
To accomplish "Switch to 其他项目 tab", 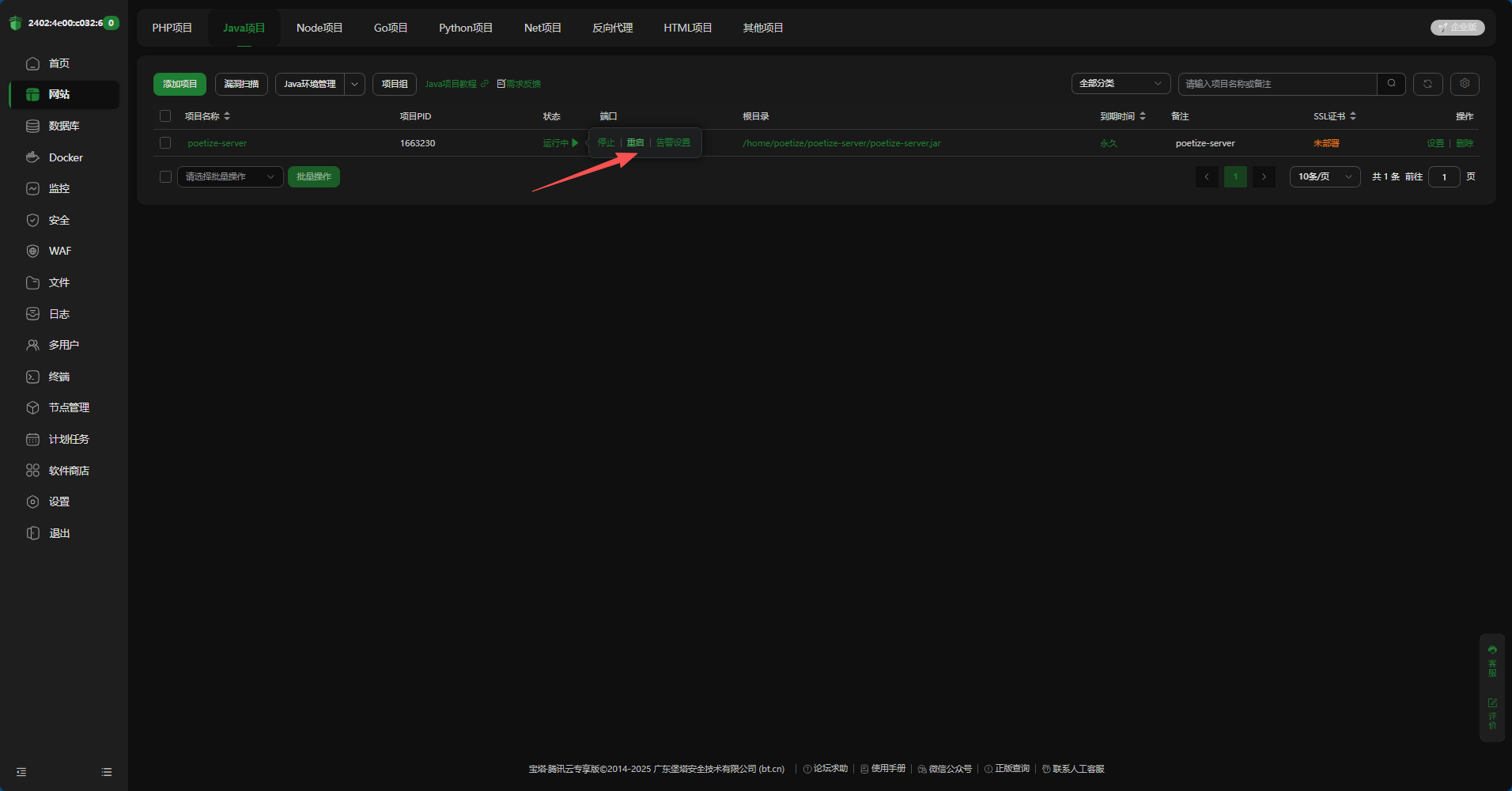I will point(763,28).
